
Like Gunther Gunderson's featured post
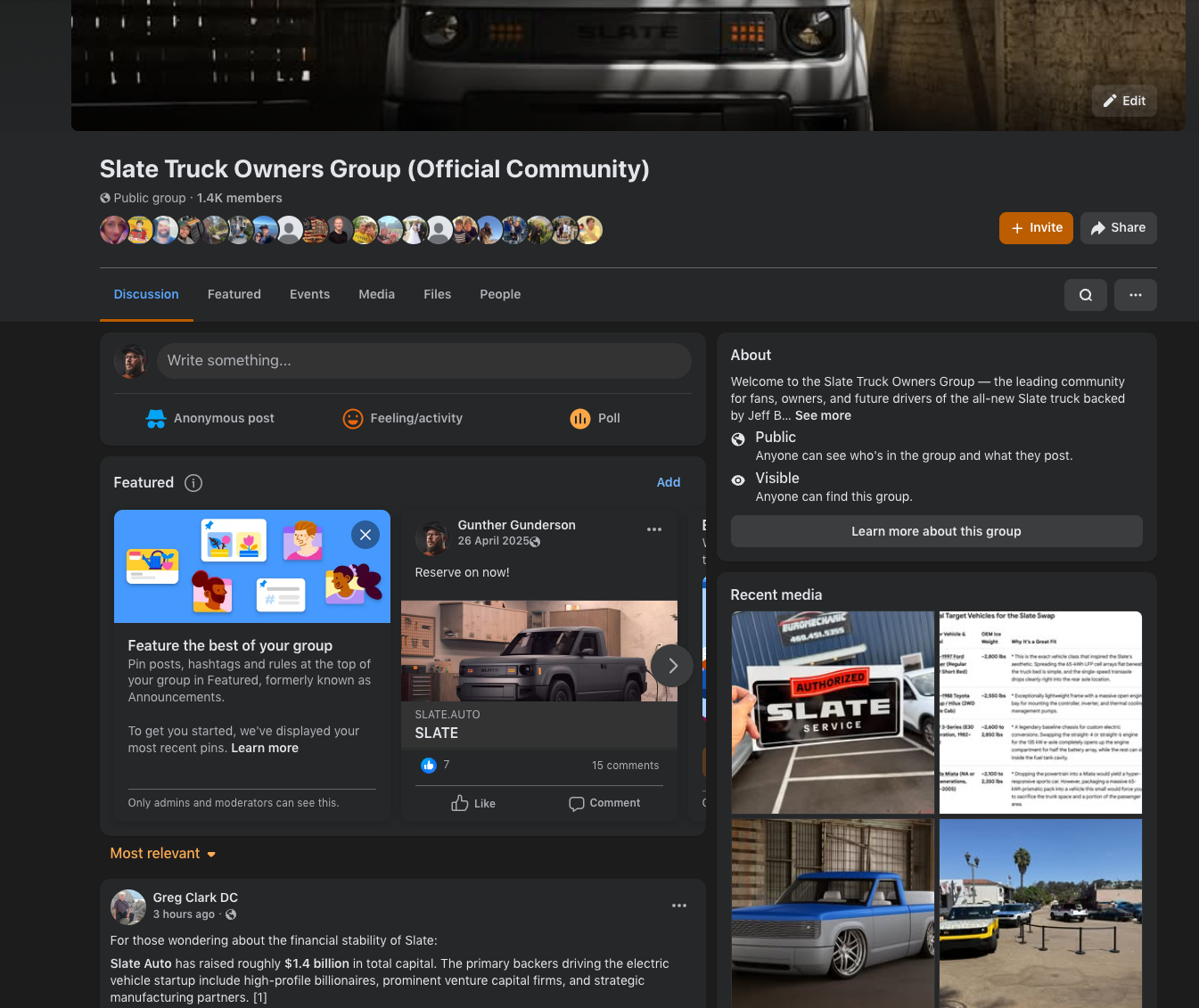pos(473,803)
